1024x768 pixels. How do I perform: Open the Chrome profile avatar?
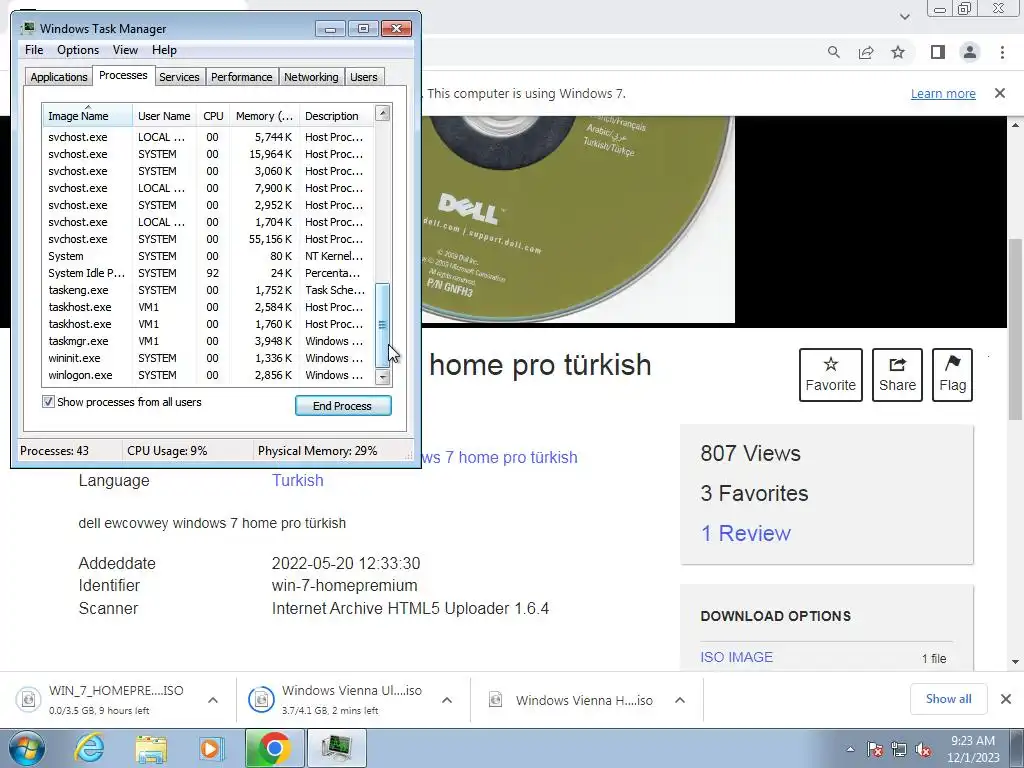970,52
